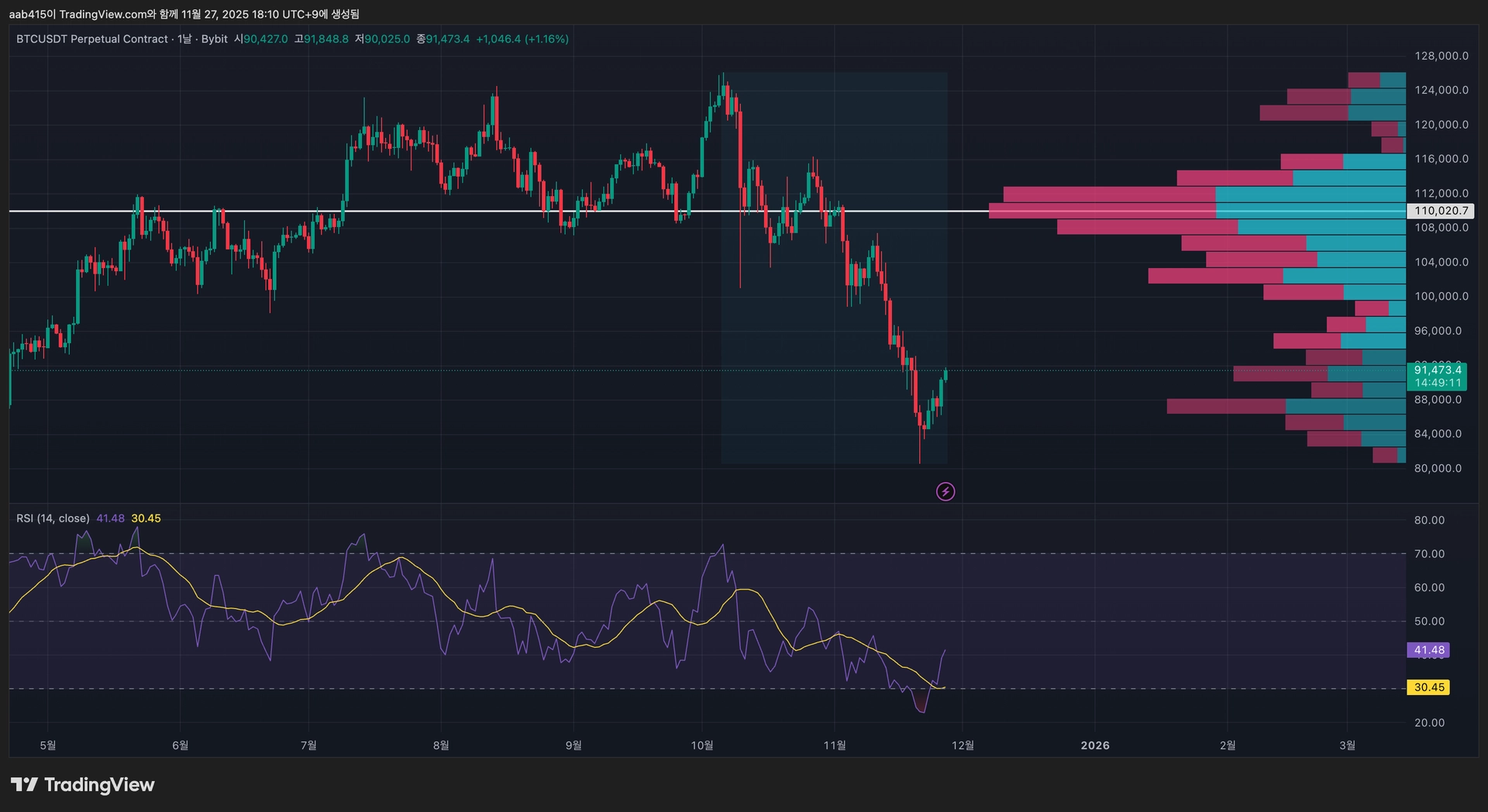Click the 116,000.0 price axis label
This screenshot has height=812, width=1488.
(1441, 159)
